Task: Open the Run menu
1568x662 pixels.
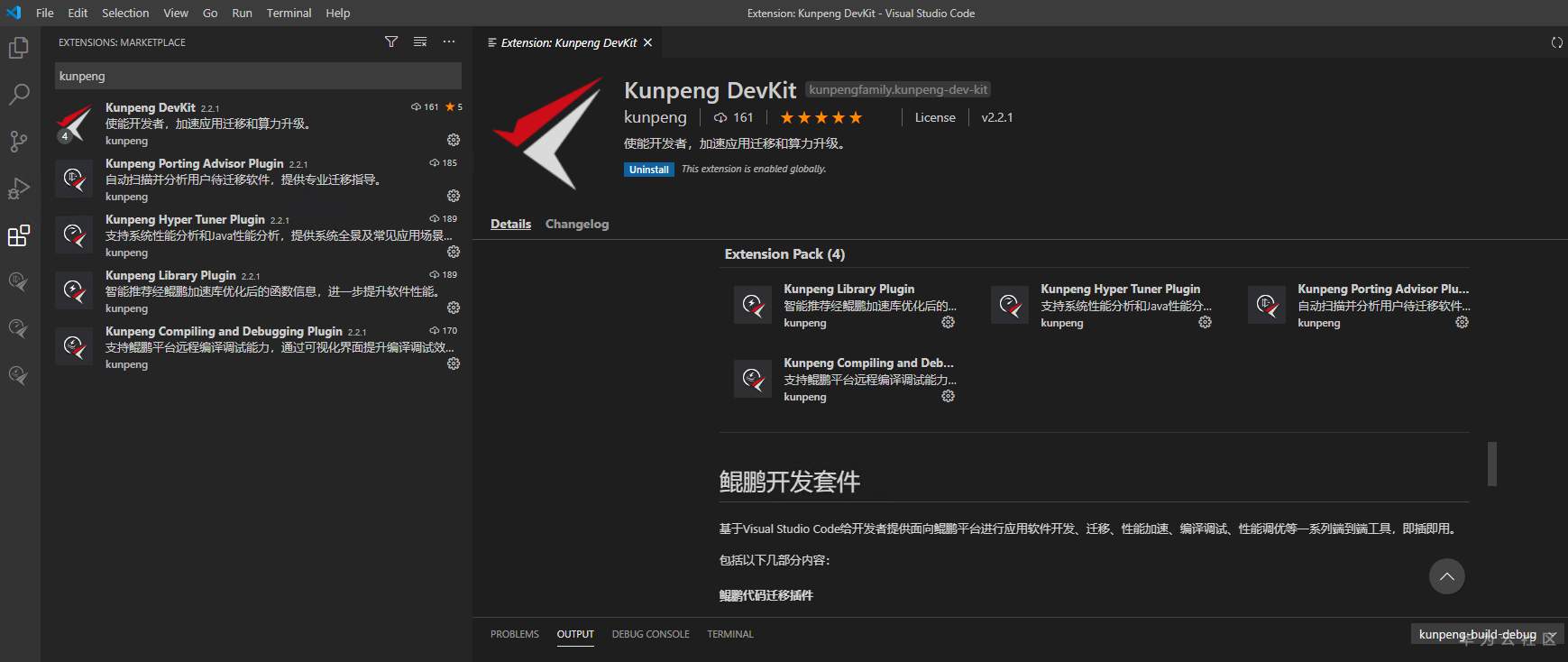Action: click(242, 13)
